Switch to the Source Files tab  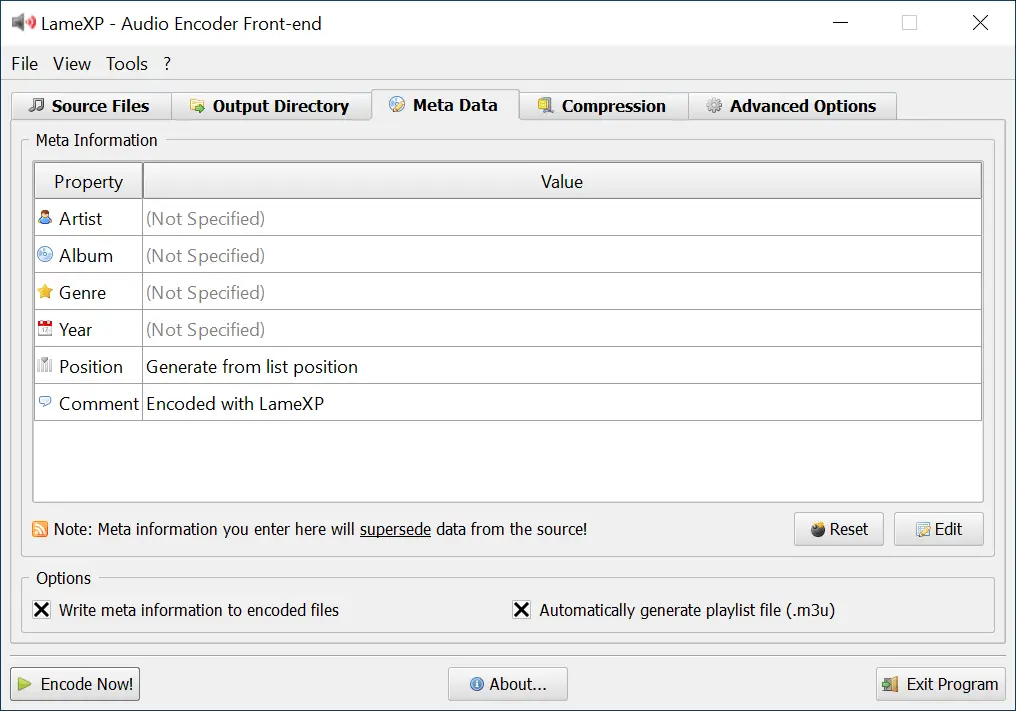pos(91,106)
